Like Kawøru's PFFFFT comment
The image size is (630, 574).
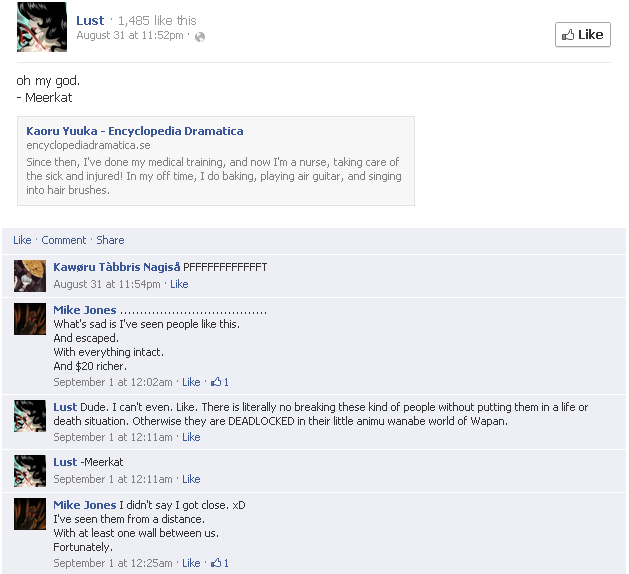tap(179, 284)
